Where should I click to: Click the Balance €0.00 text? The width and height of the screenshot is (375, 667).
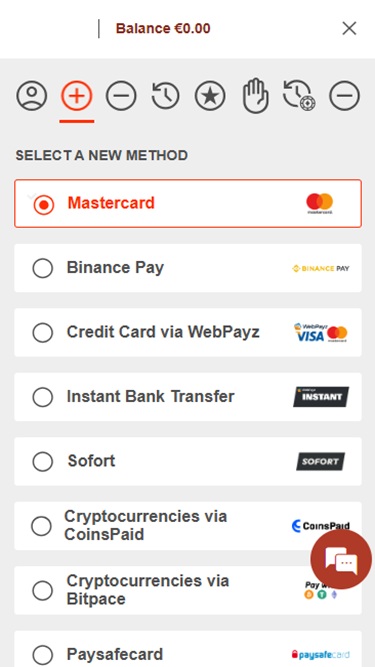pos(163,29)
